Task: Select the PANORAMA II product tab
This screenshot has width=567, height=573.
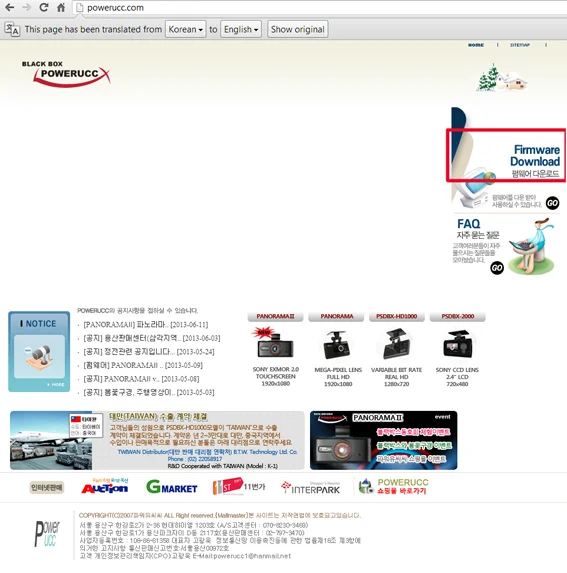Action: pos(275,316)
